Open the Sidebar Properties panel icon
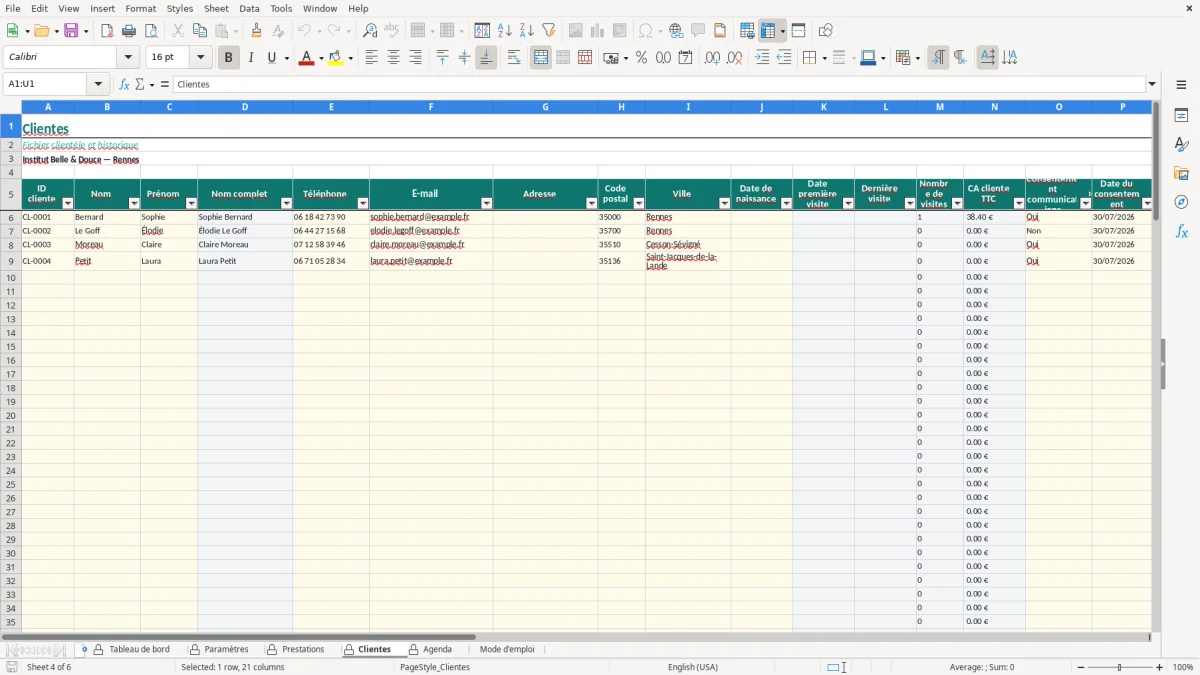This screenshot has width=1200, height=675. 1181,115
